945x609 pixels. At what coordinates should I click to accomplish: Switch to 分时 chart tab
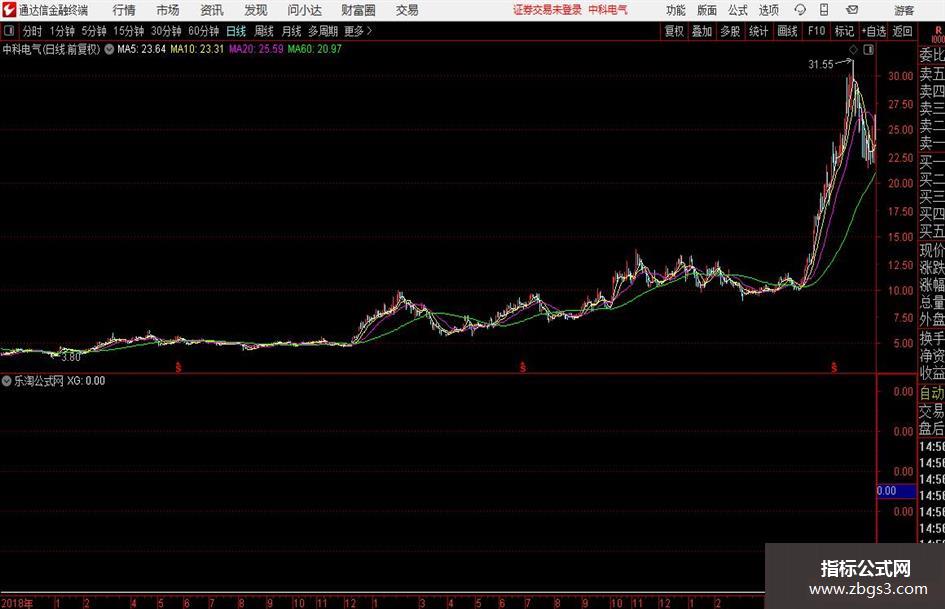(x=33, y=31)
